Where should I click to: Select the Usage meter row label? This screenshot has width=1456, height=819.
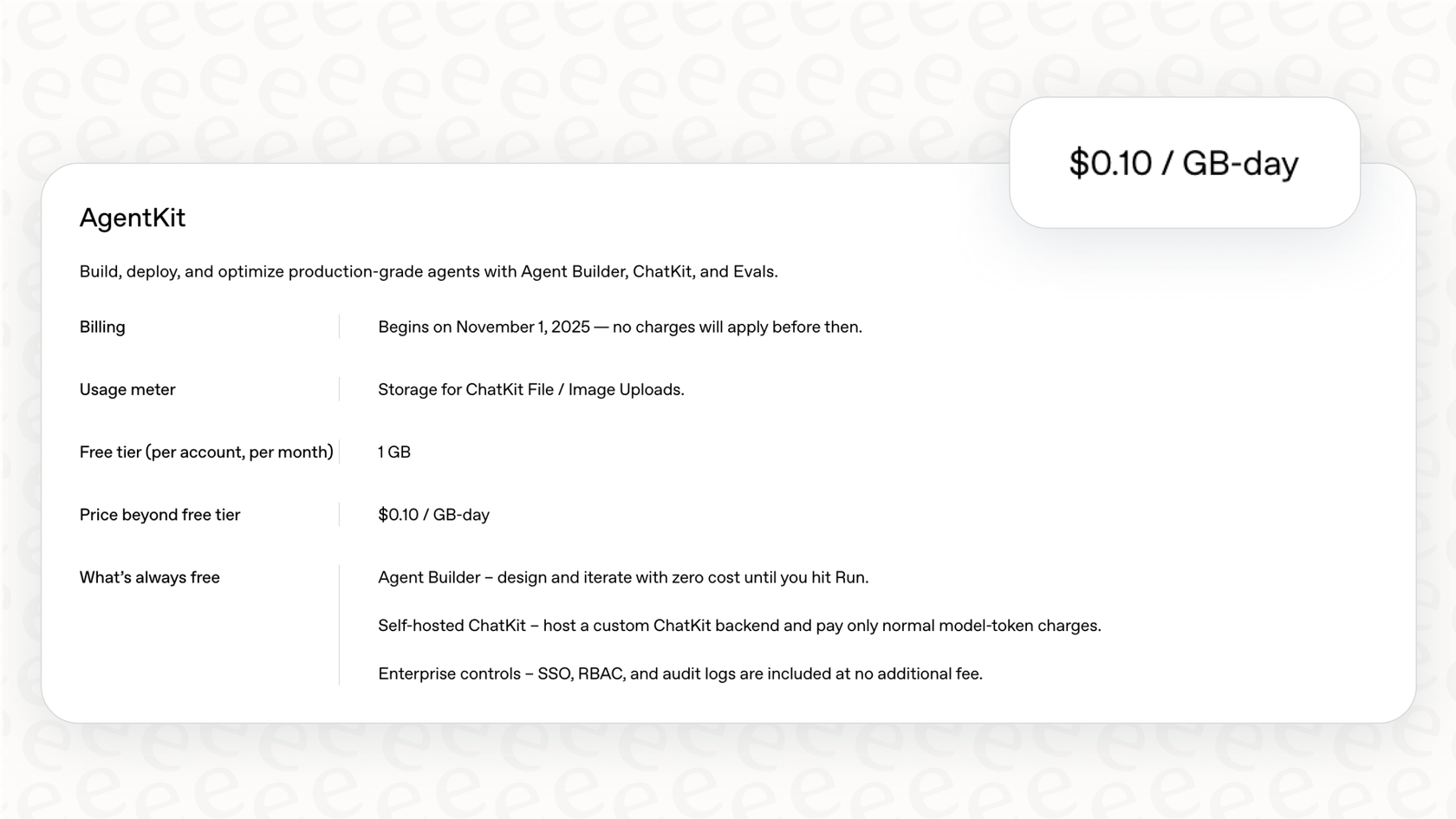coord(127,390)
